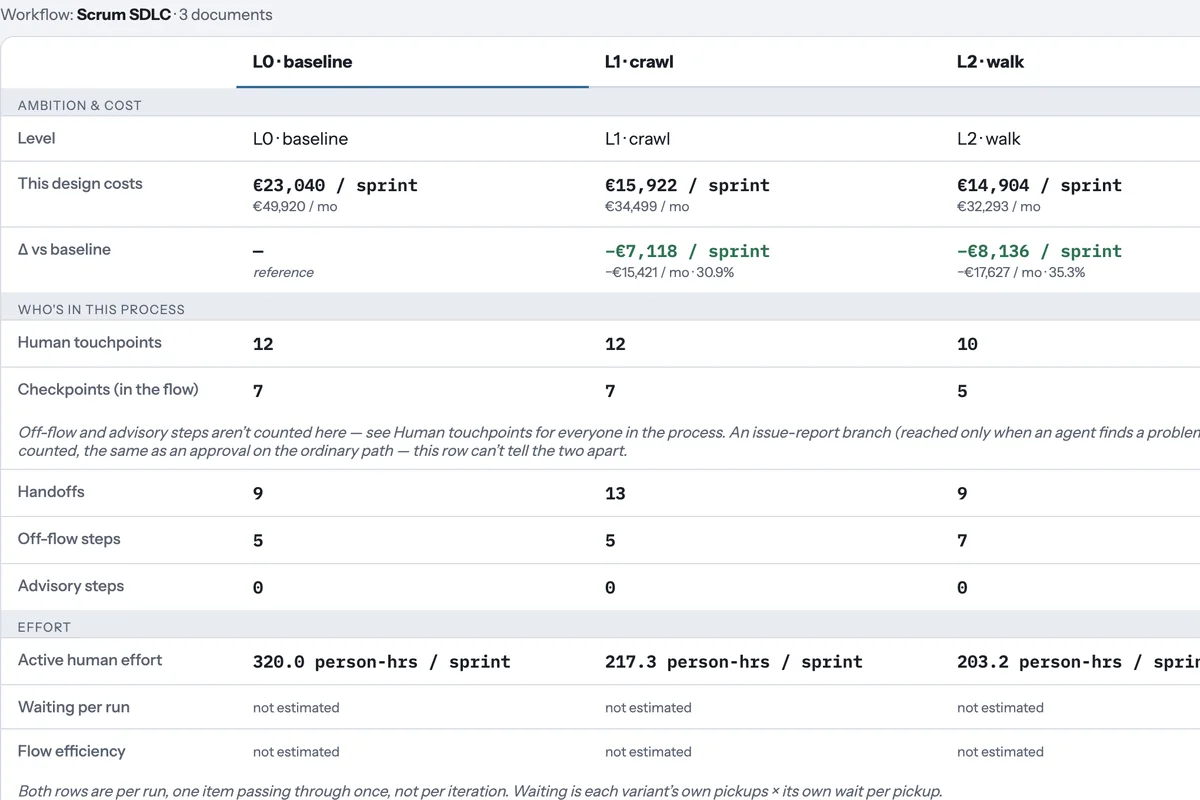Click the '€49,920 / mo' monthly cost

point(295,207)
